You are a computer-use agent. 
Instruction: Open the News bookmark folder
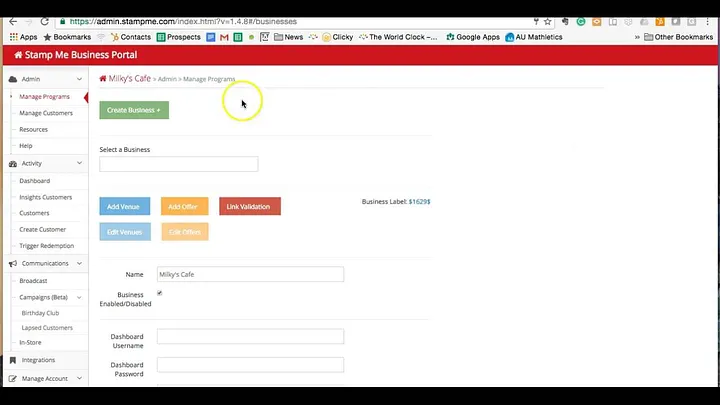(x=288, y=37)
